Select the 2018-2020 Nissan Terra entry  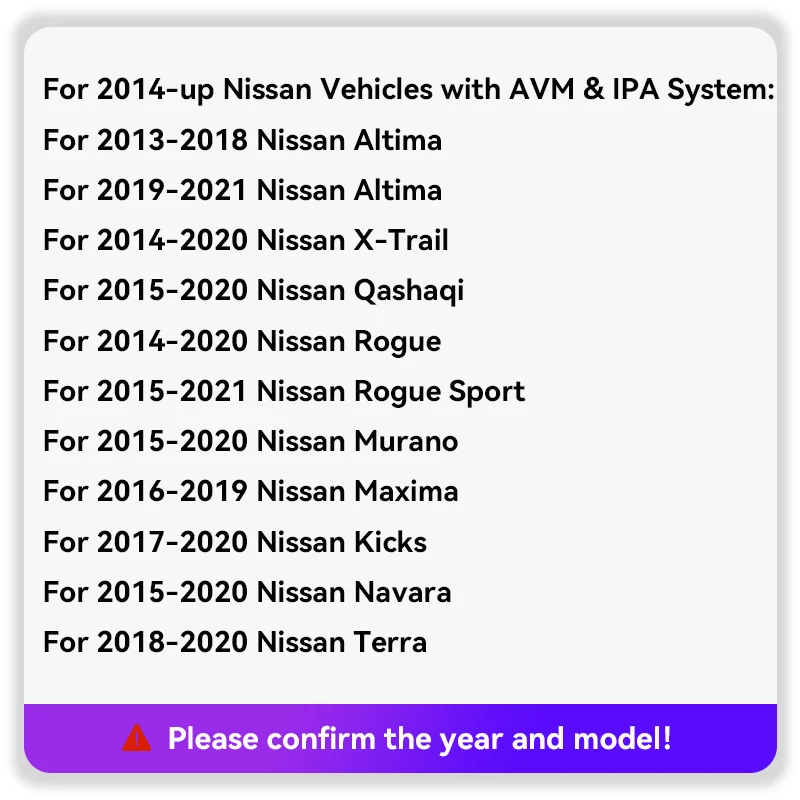tap(235, 642)
